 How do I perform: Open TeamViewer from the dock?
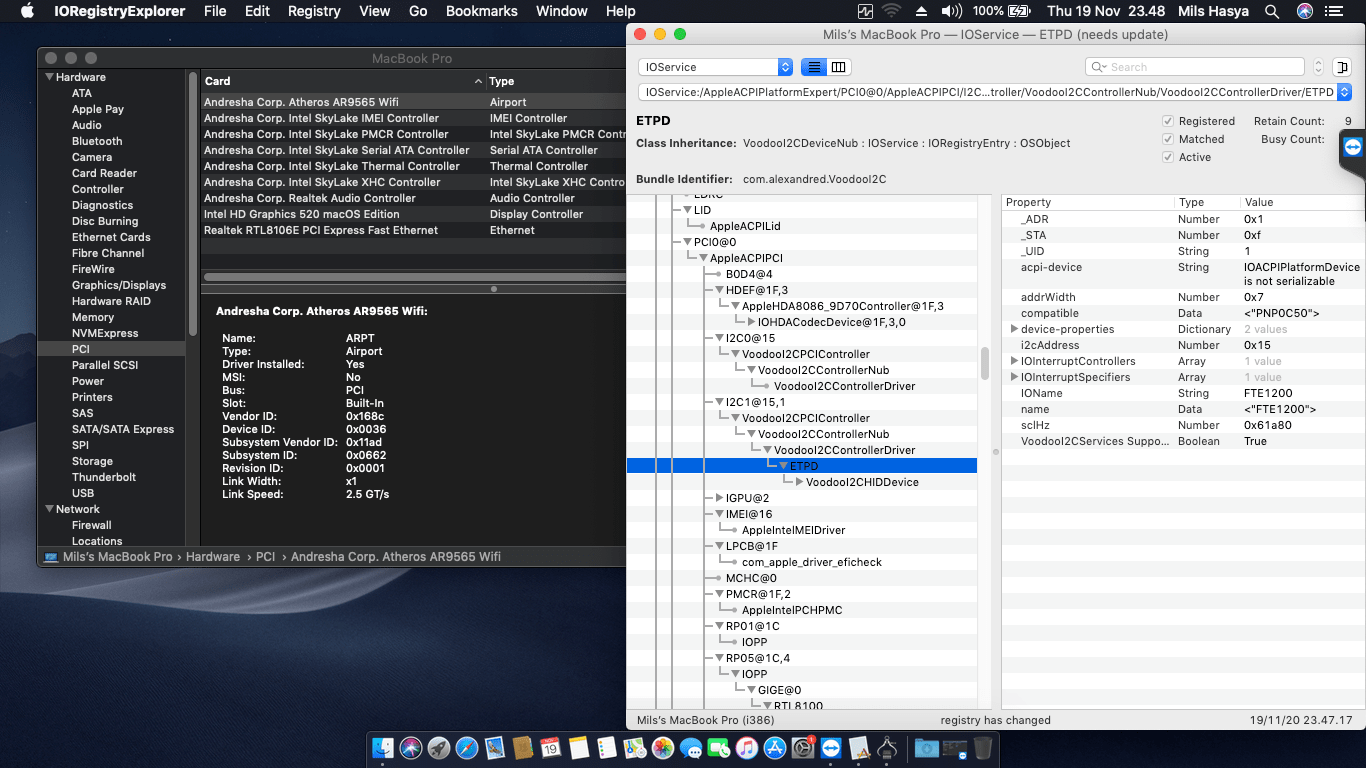click(831, 747)
